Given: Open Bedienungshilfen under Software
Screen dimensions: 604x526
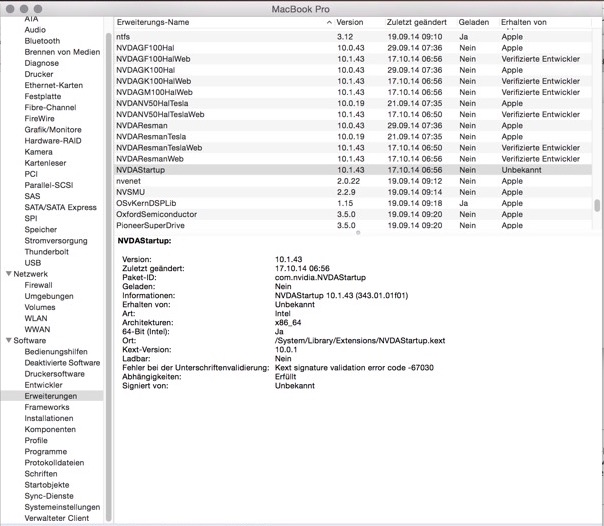Looking at the screenshot, I should click(56, 352).
